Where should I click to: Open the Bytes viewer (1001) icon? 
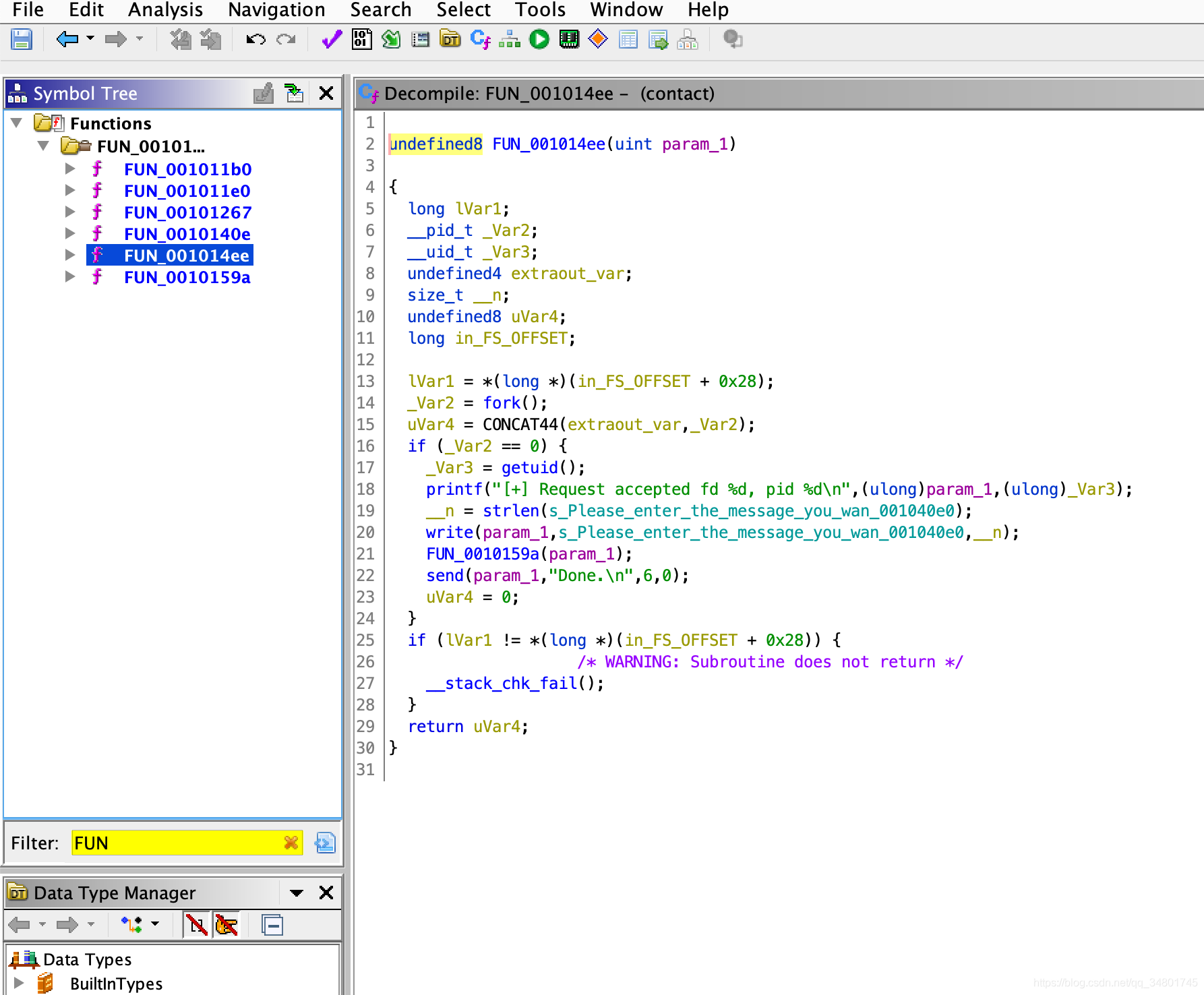361,39
